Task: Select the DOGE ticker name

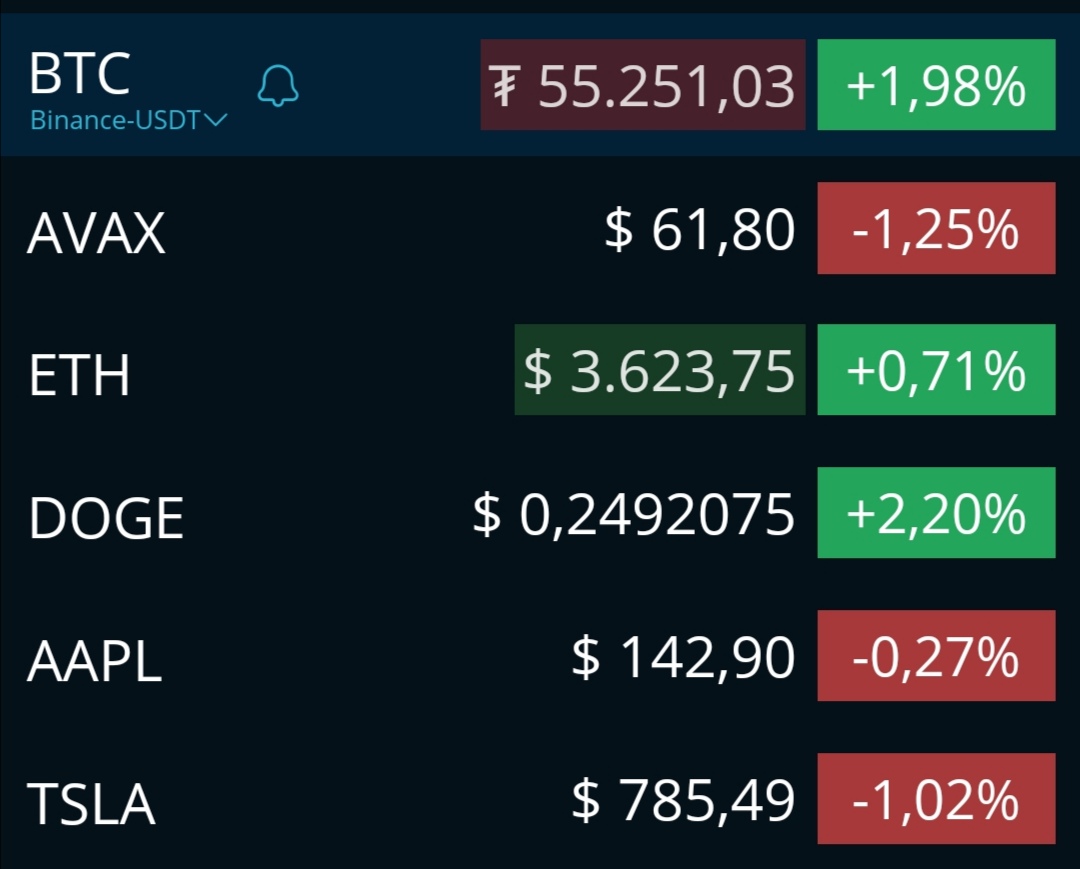Action: coord(106,518)
